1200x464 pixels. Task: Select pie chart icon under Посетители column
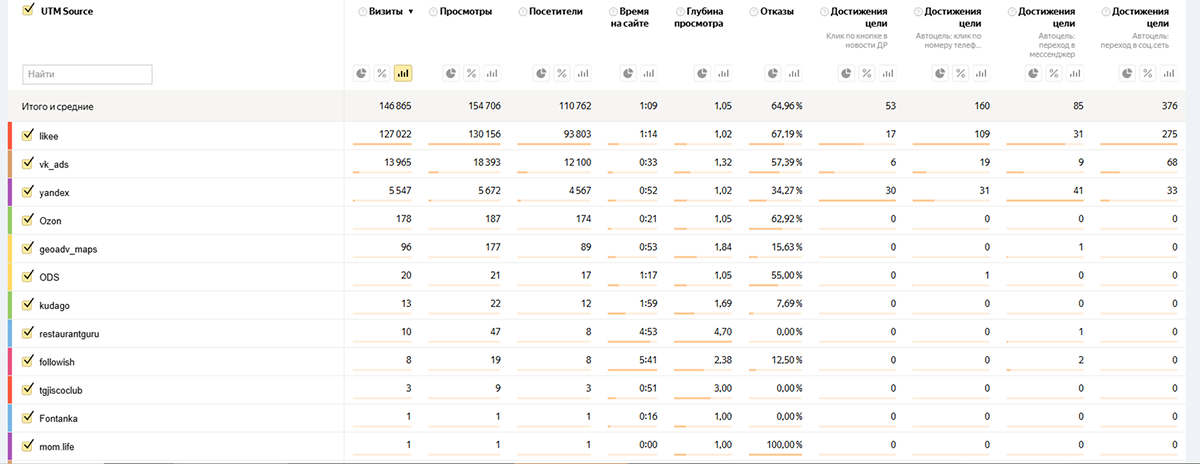click(541, 73)
